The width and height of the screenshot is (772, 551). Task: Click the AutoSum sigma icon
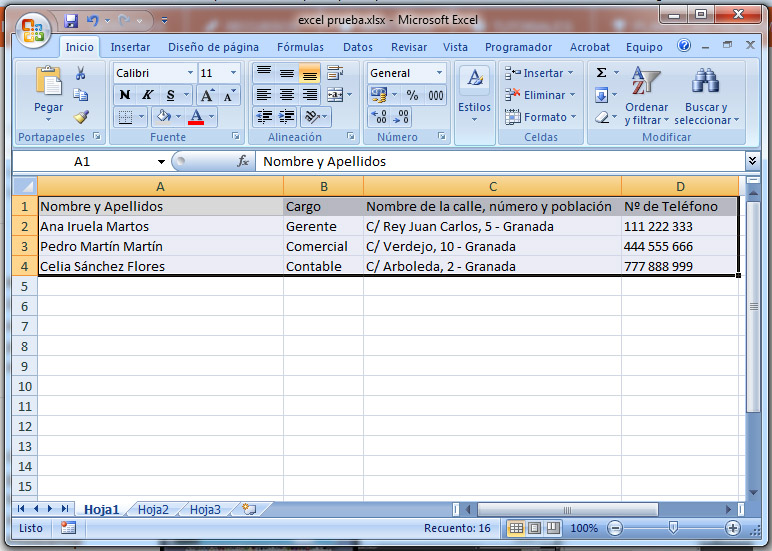[601, 73]
